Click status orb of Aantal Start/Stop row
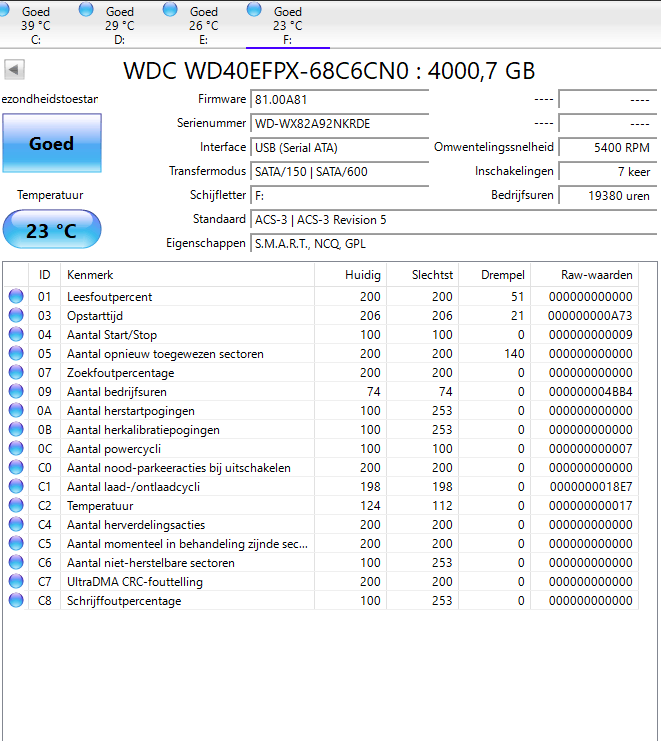 [x=16, y=334]
